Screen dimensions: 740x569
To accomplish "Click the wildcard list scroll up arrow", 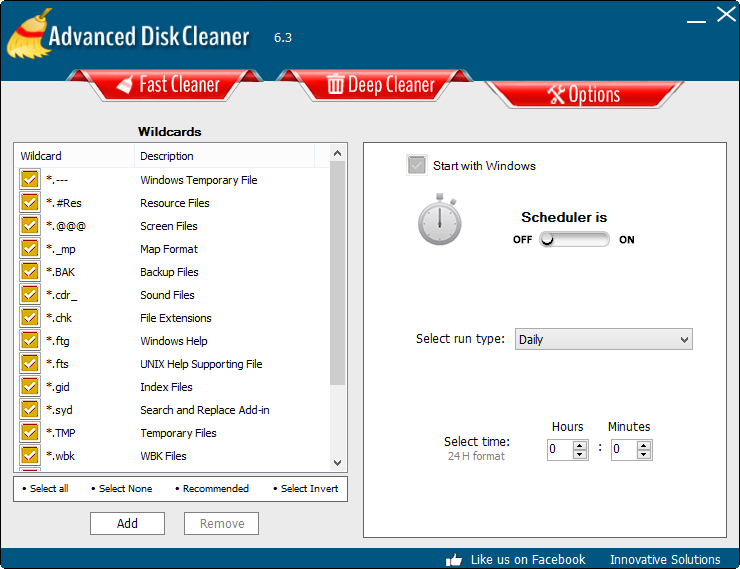I will tap(337, 153).
